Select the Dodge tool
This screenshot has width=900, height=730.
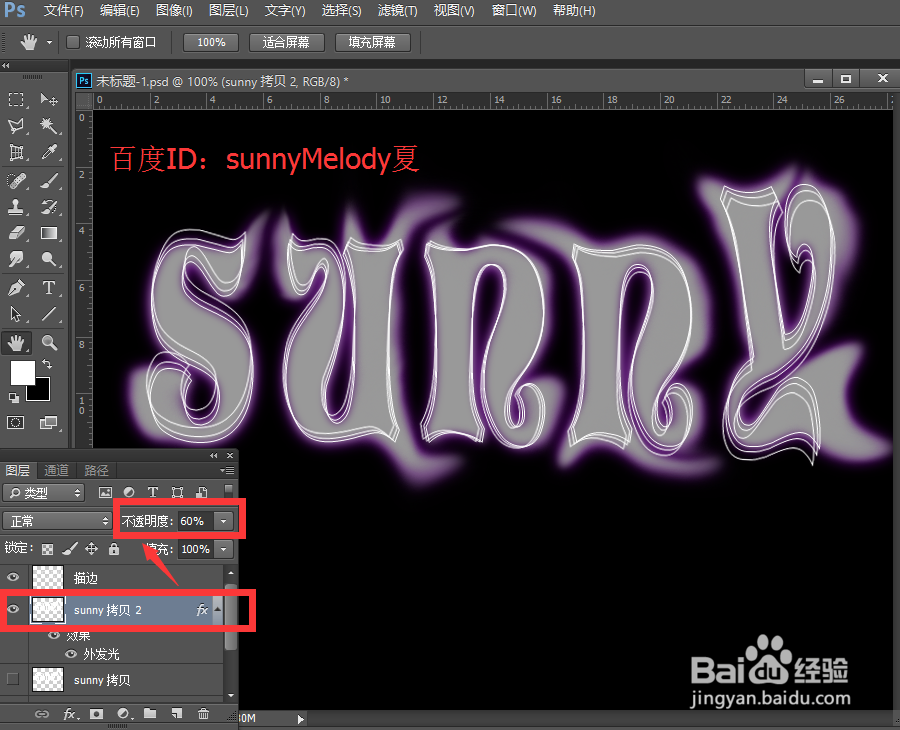(x=49, y=259)
